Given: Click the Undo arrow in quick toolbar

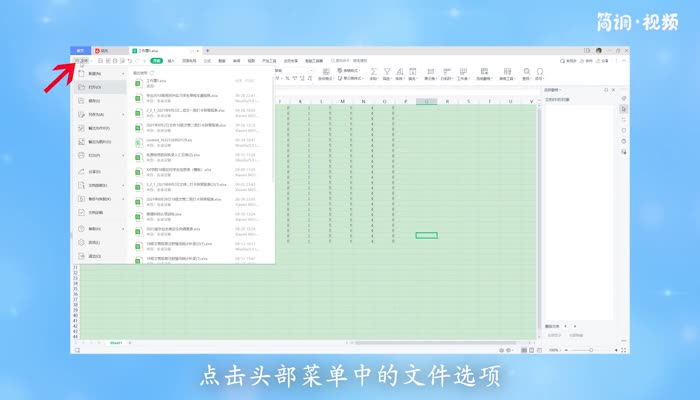Looking at the screenshot, I should [x=129, y=61].
